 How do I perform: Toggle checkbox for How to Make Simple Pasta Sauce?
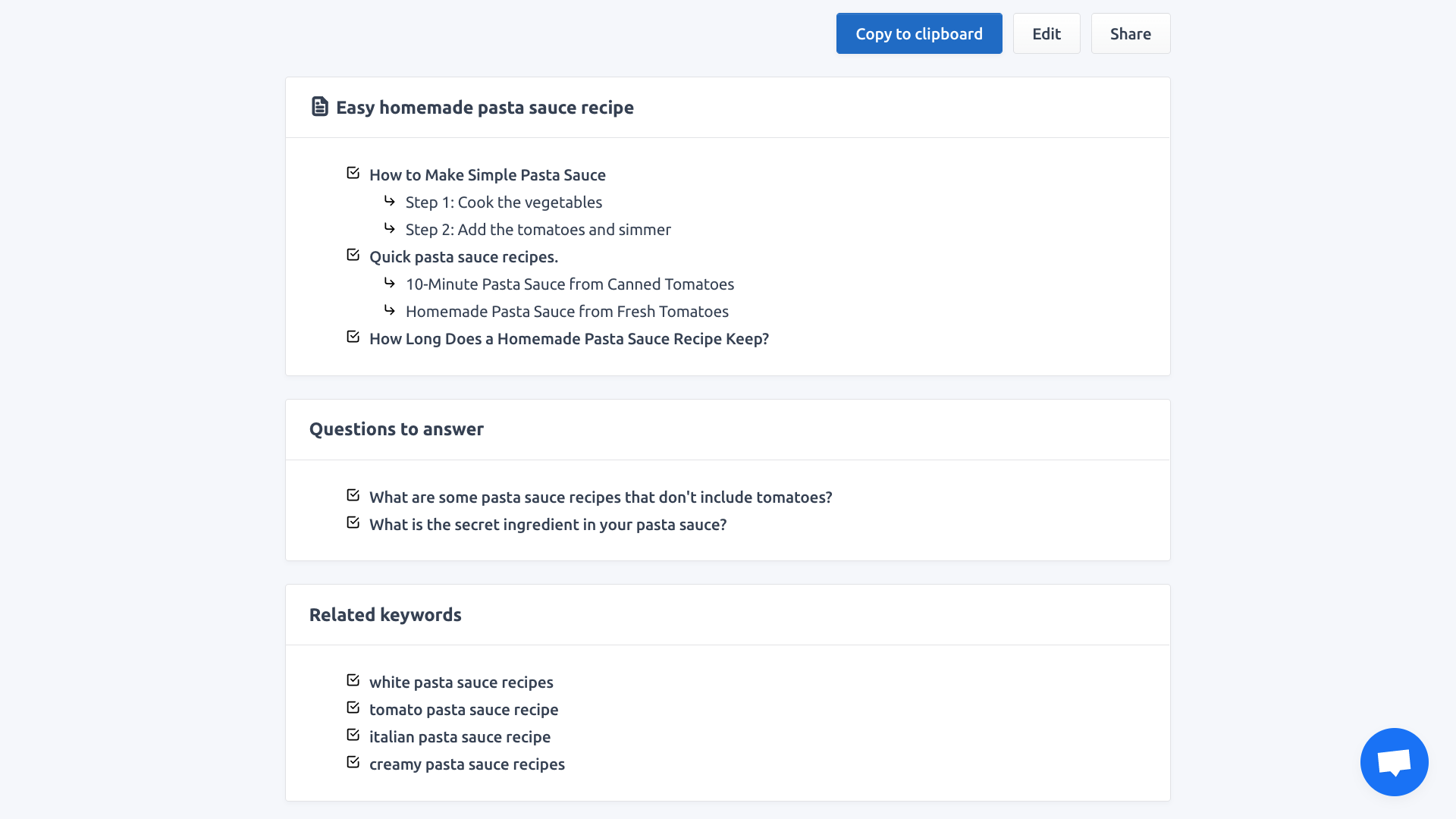353,173
